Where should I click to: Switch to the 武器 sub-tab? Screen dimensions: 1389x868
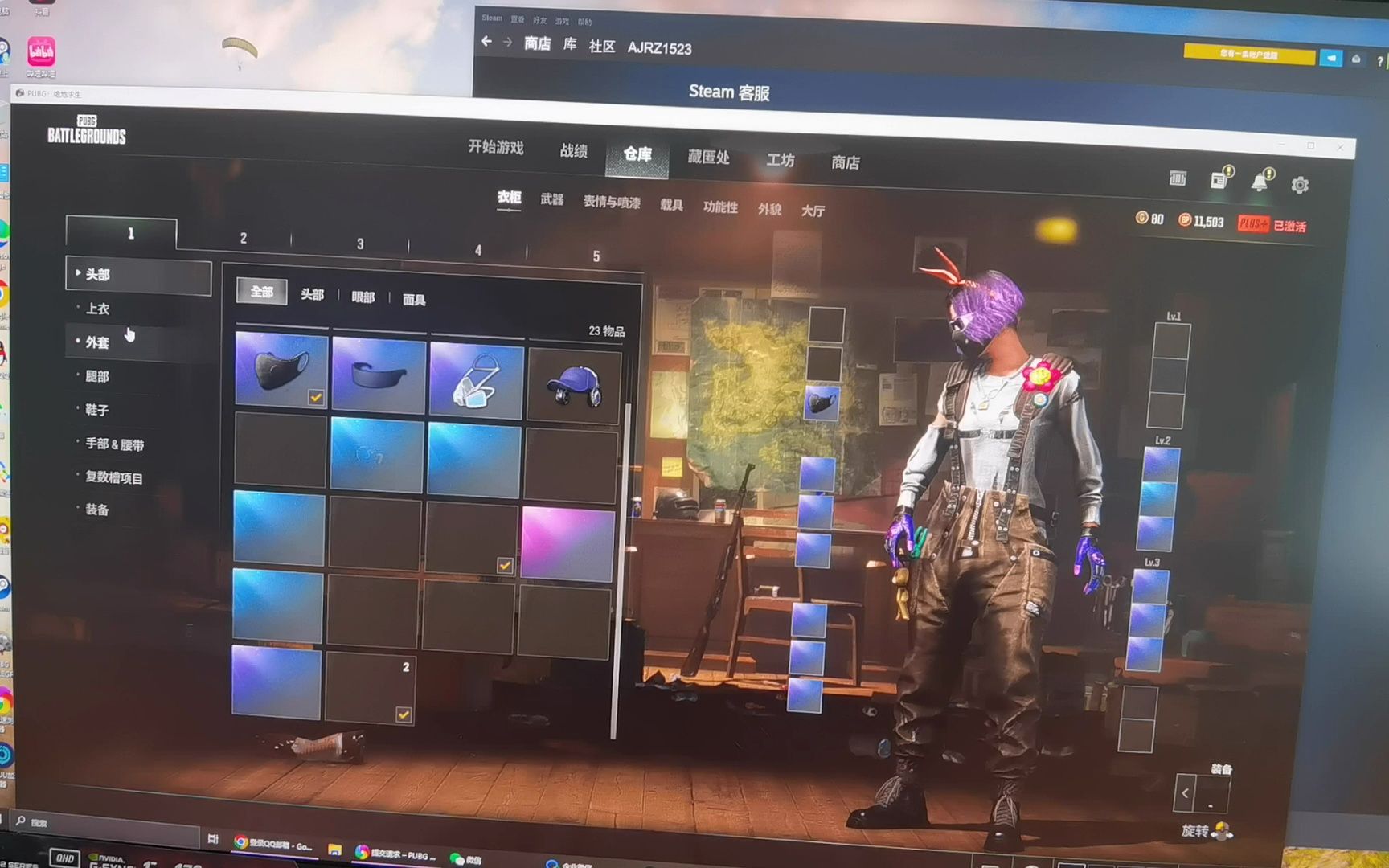coord(552,199)
